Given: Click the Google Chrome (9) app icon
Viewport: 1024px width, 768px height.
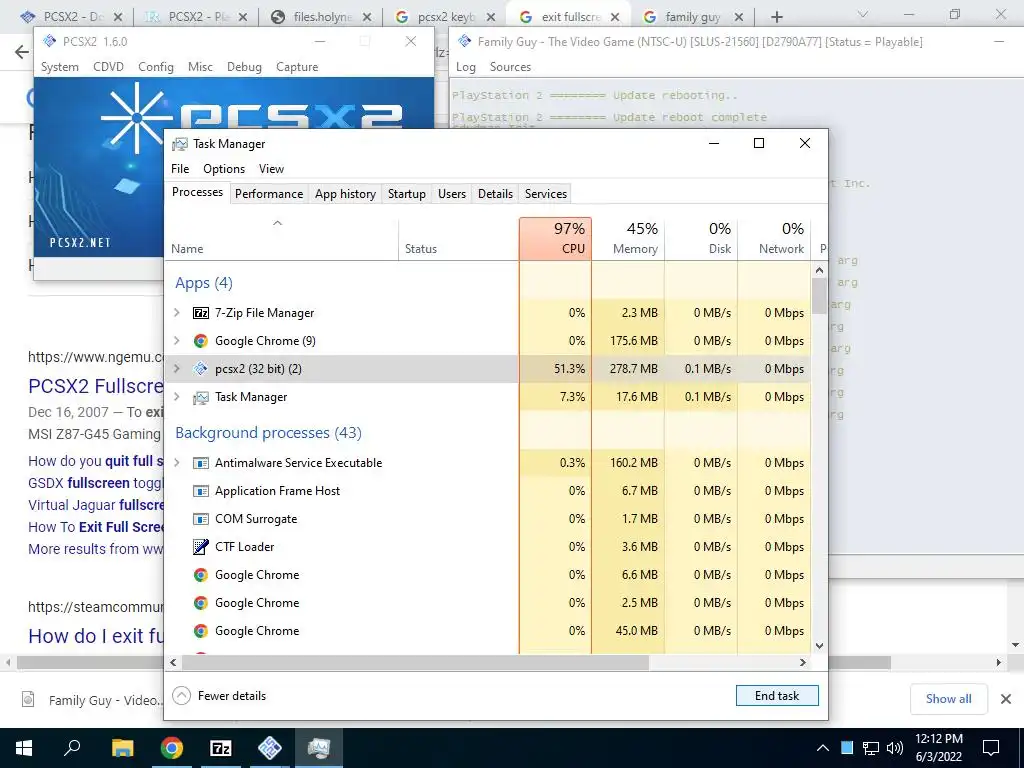Looking at the screenshot, I should pos(200,341).
